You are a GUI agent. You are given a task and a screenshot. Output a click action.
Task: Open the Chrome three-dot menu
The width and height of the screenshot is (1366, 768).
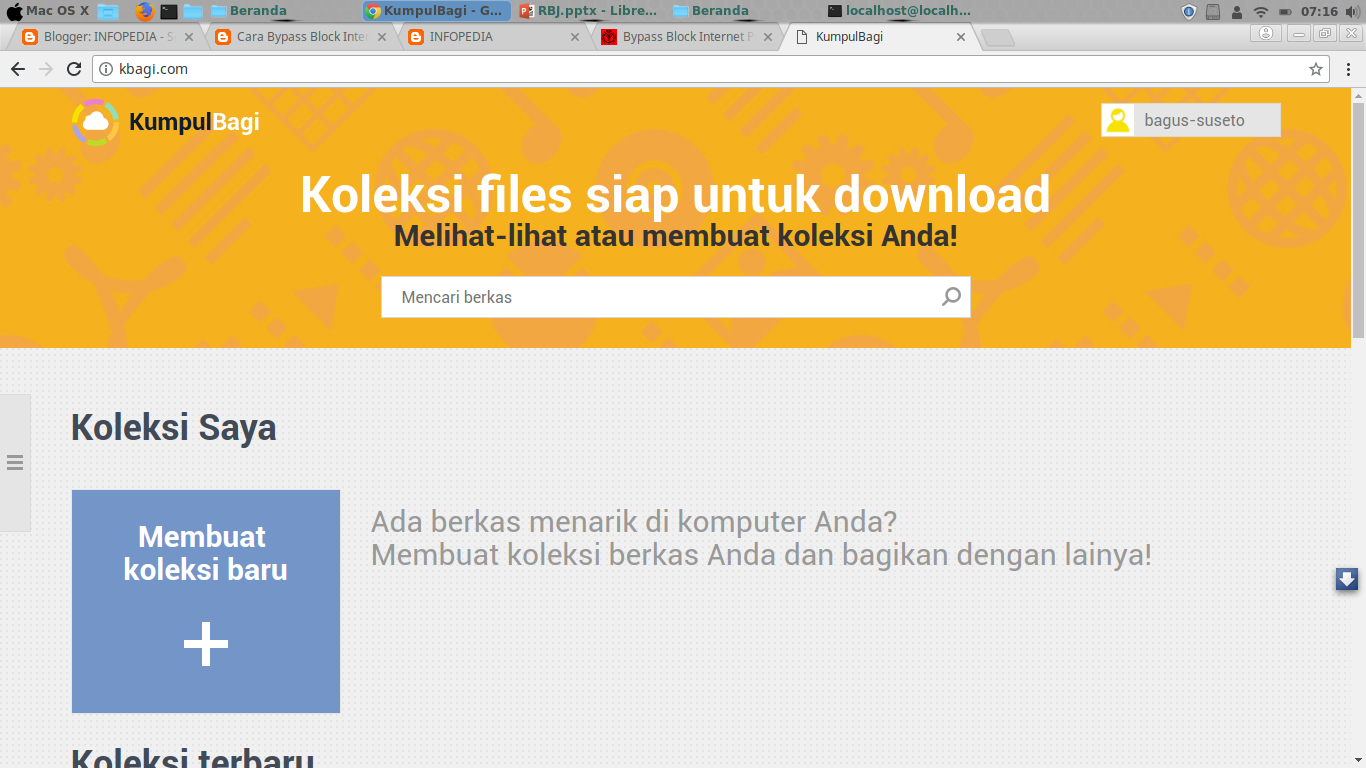click(x=1348, y=69)
